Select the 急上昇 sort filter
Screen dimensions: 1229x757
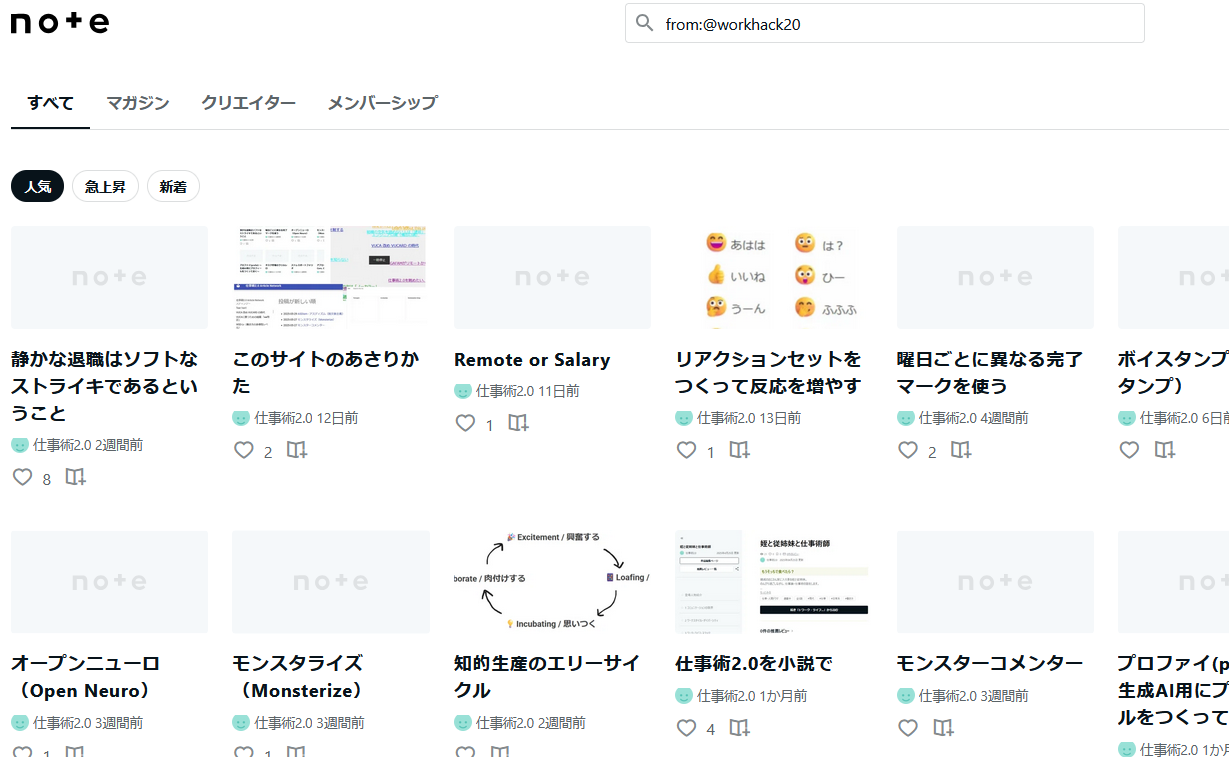(x=105, y=187)
